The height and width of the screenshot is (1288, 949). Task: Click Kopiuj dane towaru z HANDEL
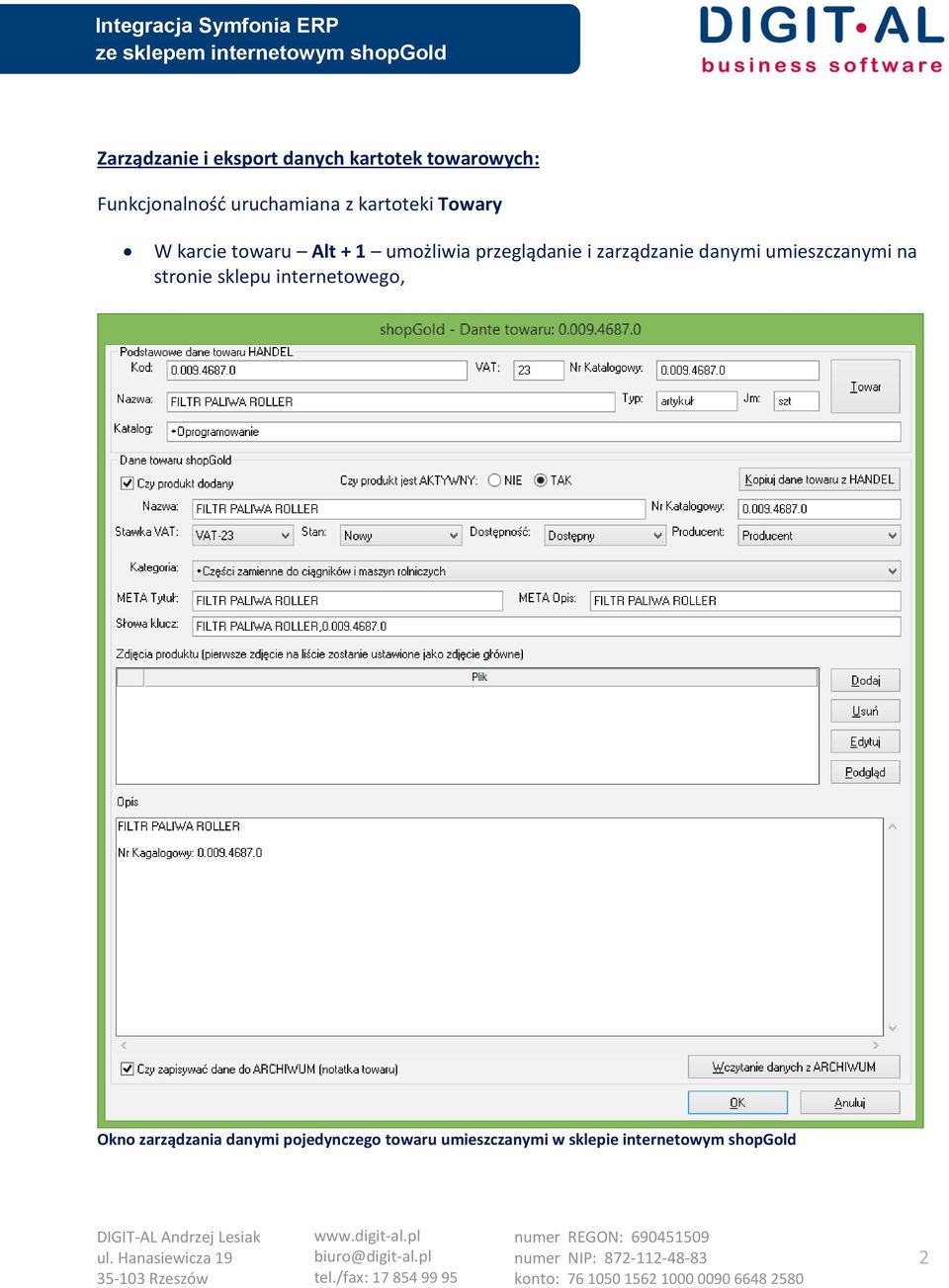point(820,479)
